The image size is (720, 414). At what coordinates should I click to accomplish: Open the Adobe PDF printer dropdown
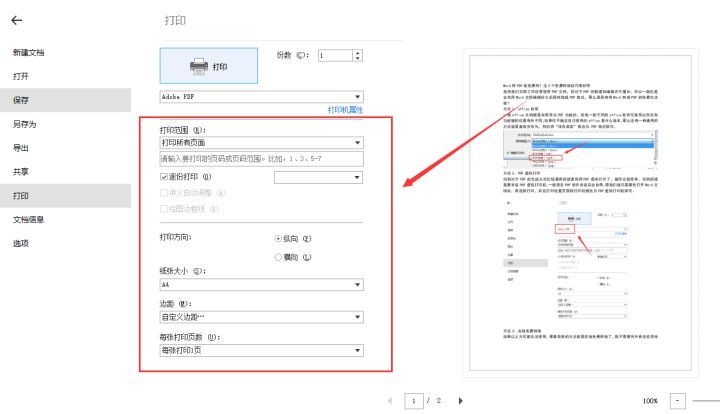pos(261,97)
